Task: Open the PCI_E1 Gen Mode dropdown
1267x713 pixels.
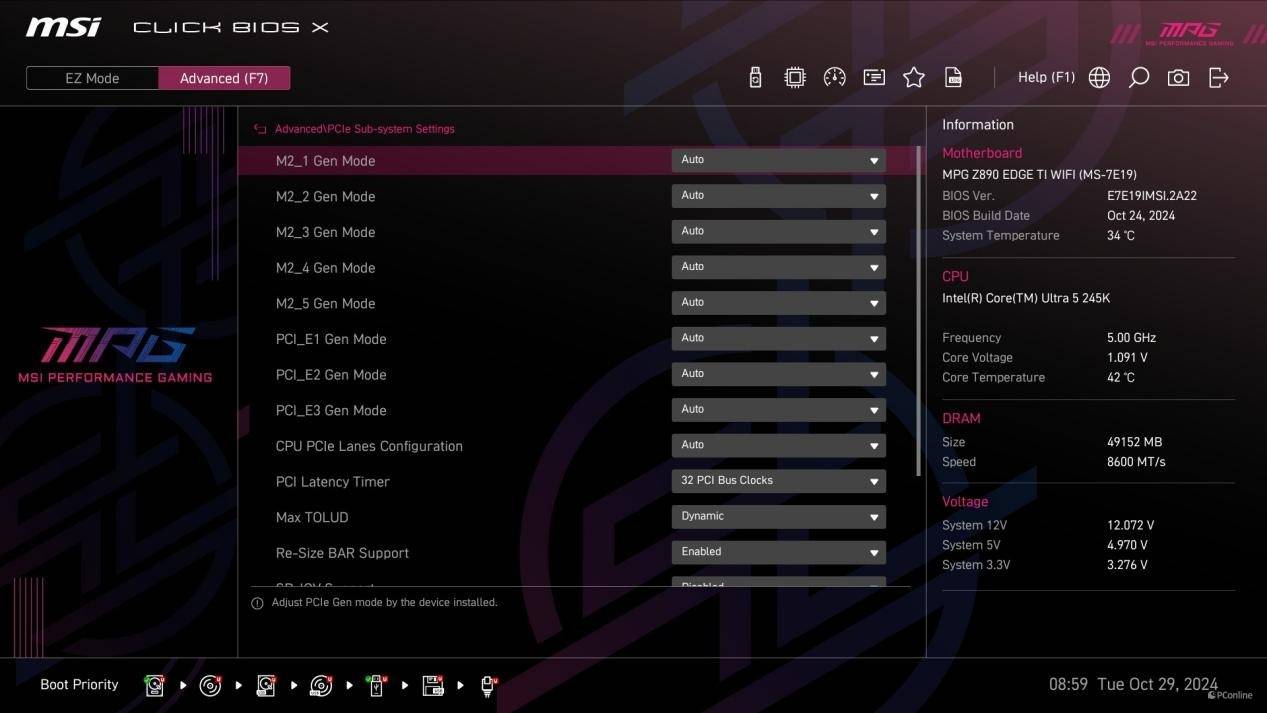Action: [x=778, y=338]
